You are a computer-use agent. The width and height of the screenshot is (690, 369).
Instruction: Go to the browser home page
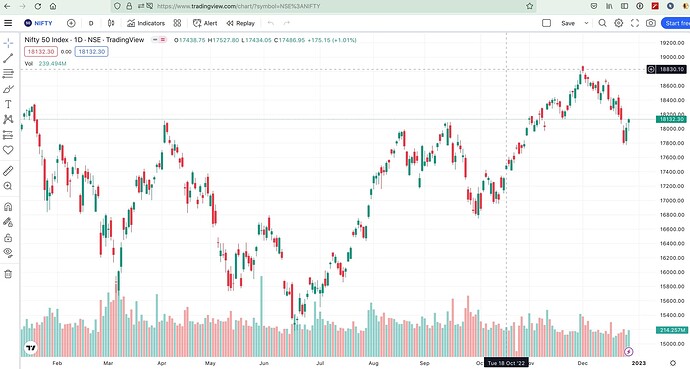pos(53,6)
